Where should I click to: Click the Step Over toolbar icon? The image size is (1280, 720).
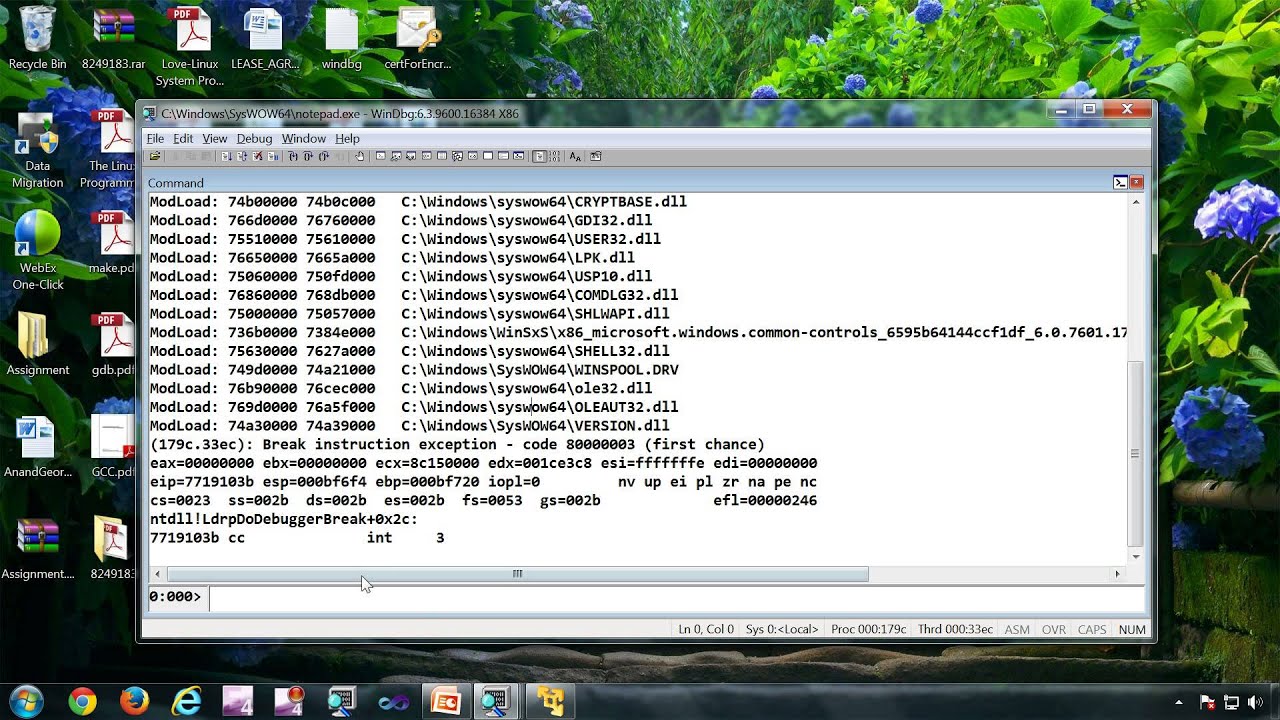pyautogui.click(x=308, y=156)
